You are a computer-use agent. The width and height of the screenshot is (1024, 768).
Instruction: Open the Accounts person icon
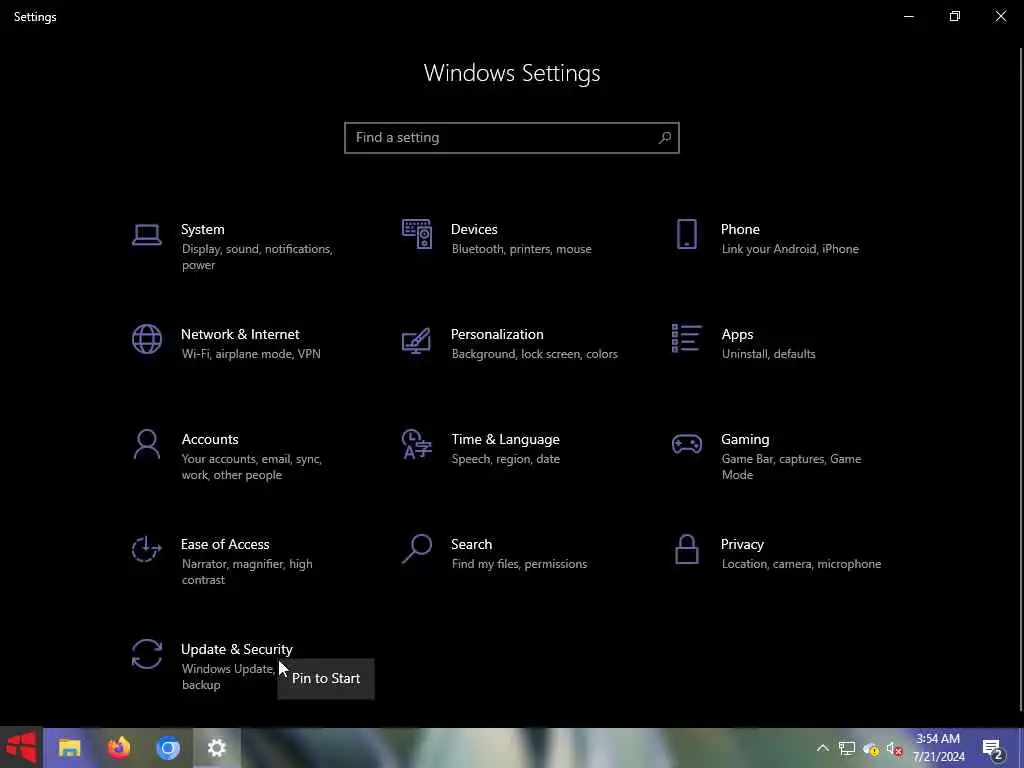[146, 444]
